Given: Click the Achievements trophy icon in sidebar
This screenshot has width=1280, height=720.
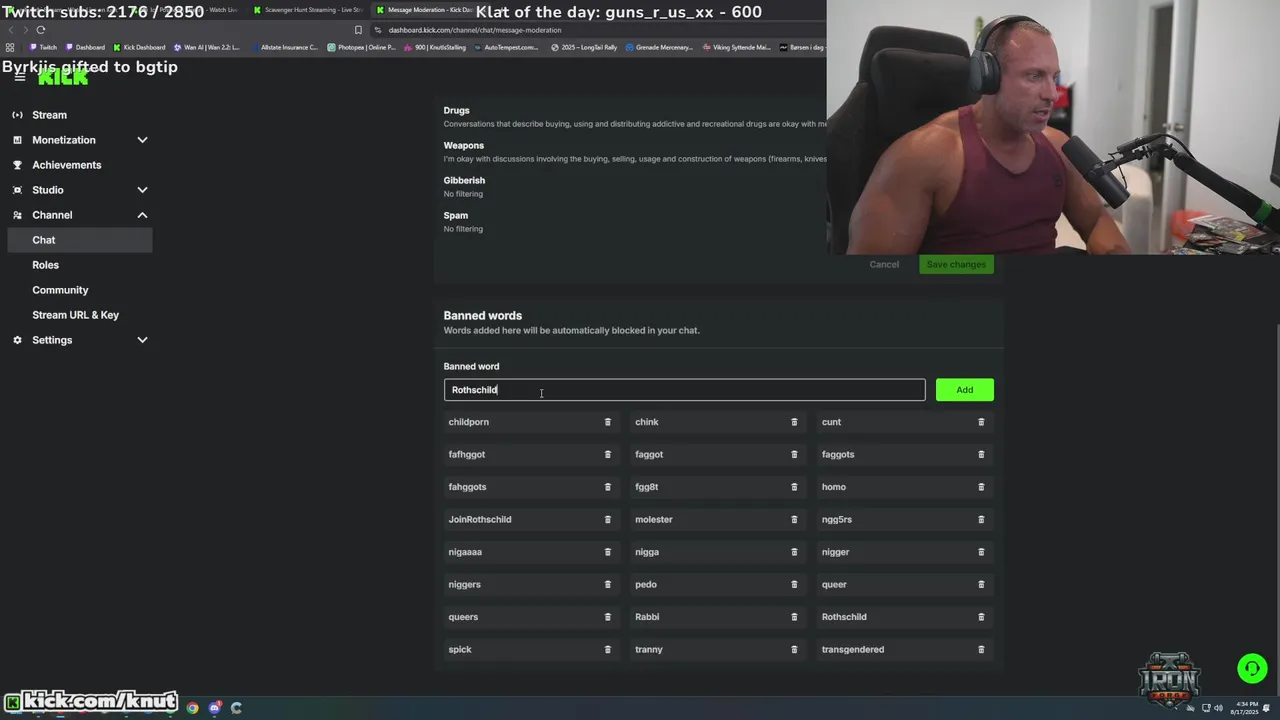Looking at the screenshot, I should [x=17, y=165].
